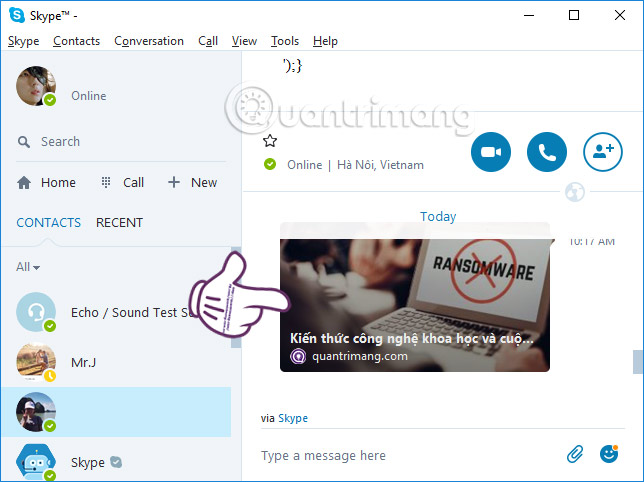Open the quantrimang.com link preview card
The width and height of the screenshot is (644, 482).
point(415,297)
